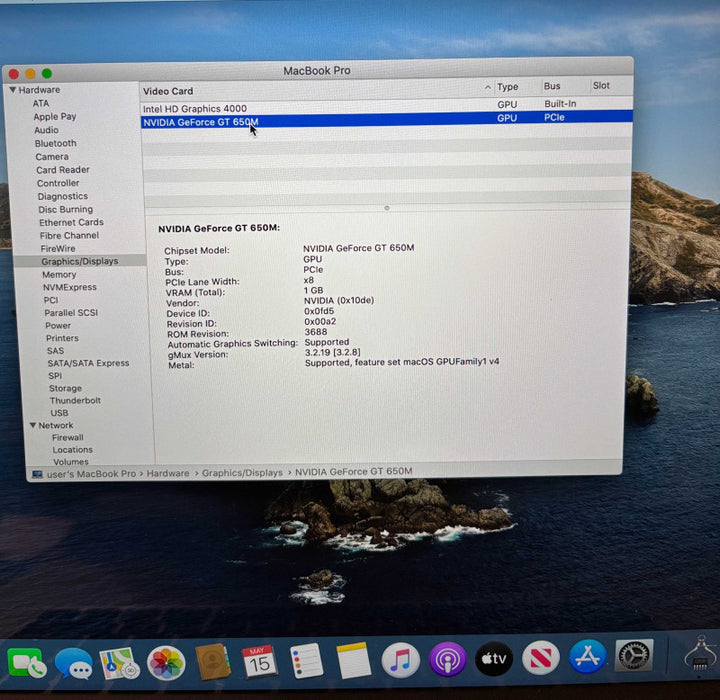720x700 pixels.
Task: Select Apple Pay in the sidebar
Action: click(55, 117)
